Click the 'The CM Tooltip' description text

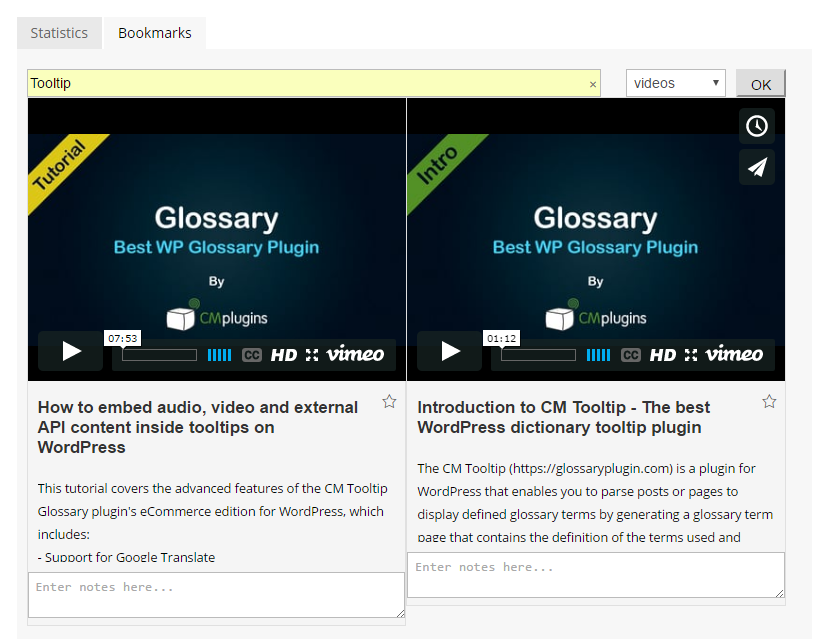pyautogui.click(x=595, y=503)
